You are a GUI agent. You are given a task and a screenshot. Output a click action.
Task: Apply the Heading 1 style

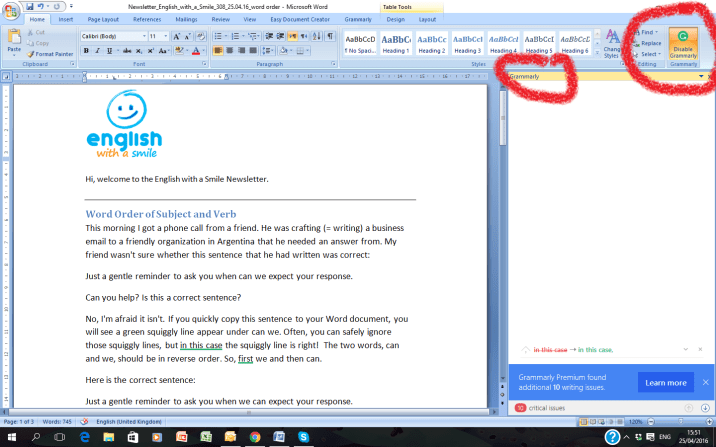(x=396, y=43)
